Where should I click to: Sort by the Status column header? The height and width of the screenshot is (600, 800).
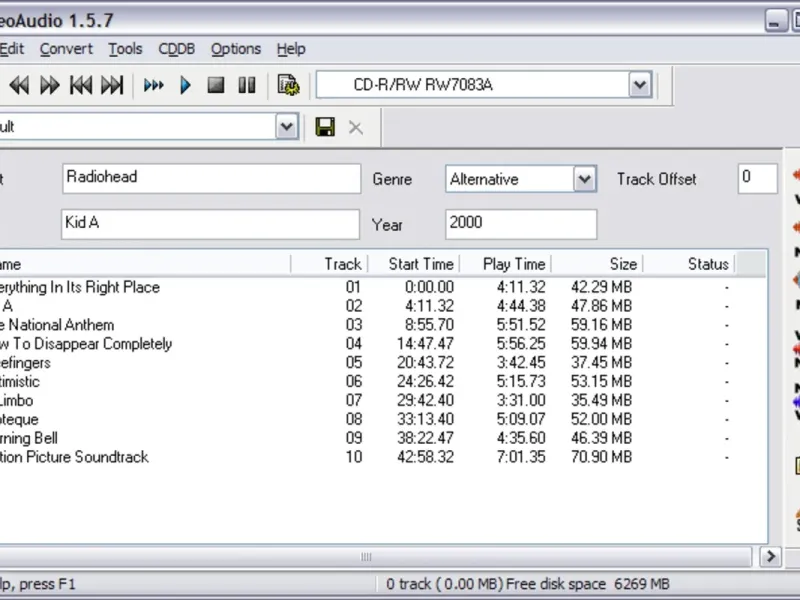click(x=689, y=264)
